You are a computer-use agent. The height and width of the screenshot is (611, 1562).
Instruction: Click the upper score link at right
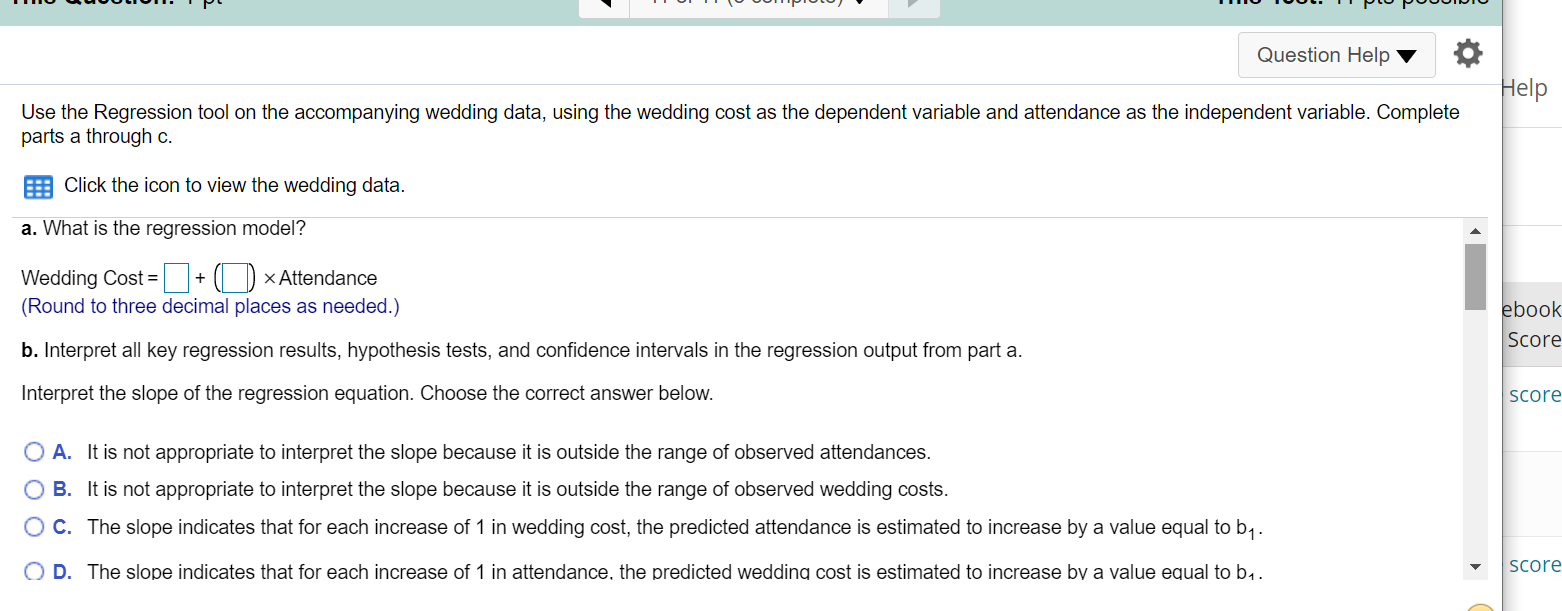click(x=1536, y=394)
